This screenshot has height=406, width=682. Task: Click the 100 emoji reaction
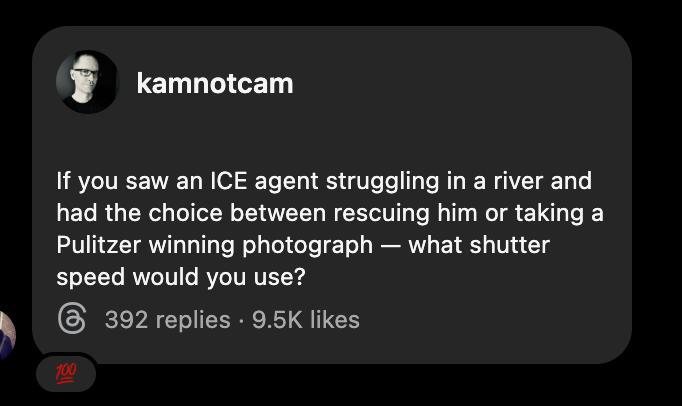(x=66, y=373)
